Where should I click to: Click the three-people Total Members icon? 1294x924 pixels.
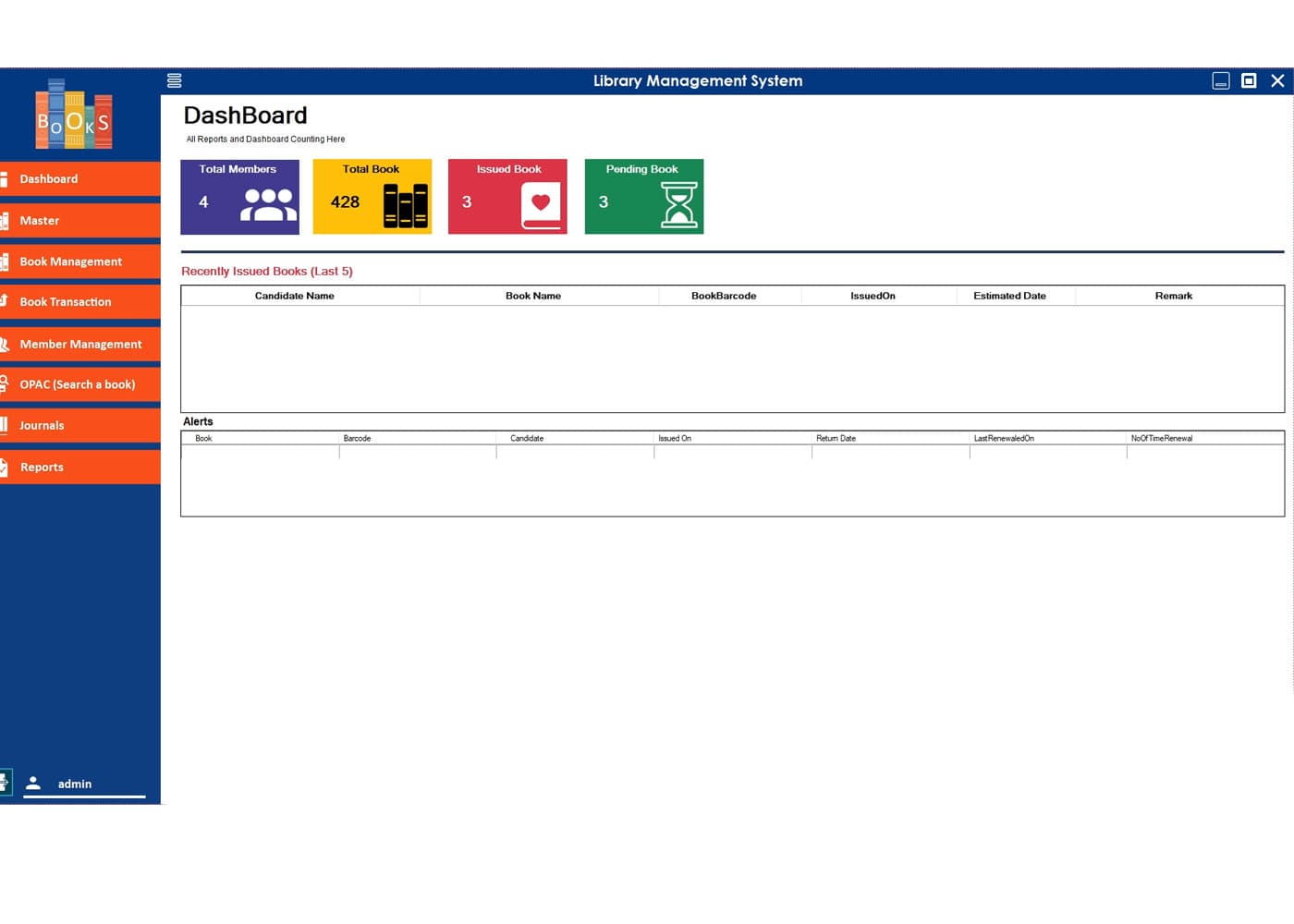(268, 204)
